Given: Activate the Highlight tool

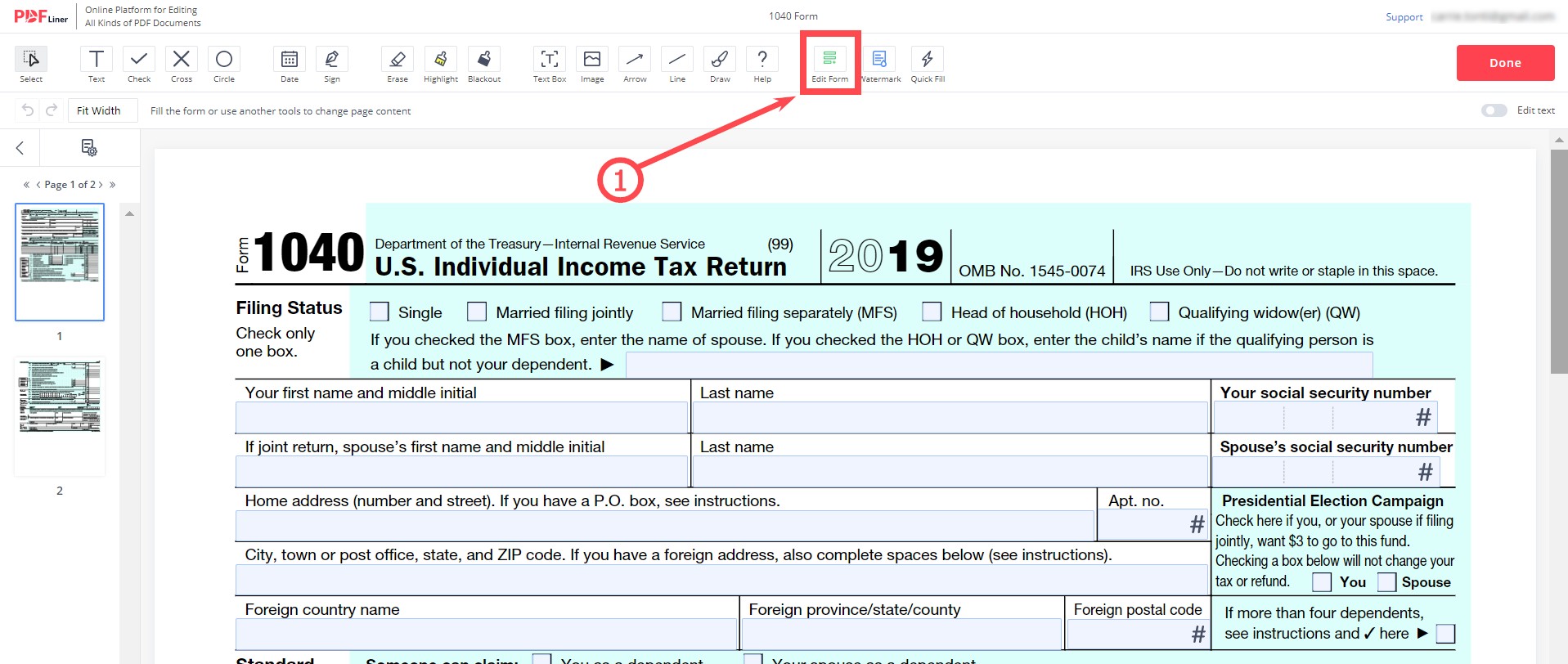Looking at the screenshot, I should point(441,65).
